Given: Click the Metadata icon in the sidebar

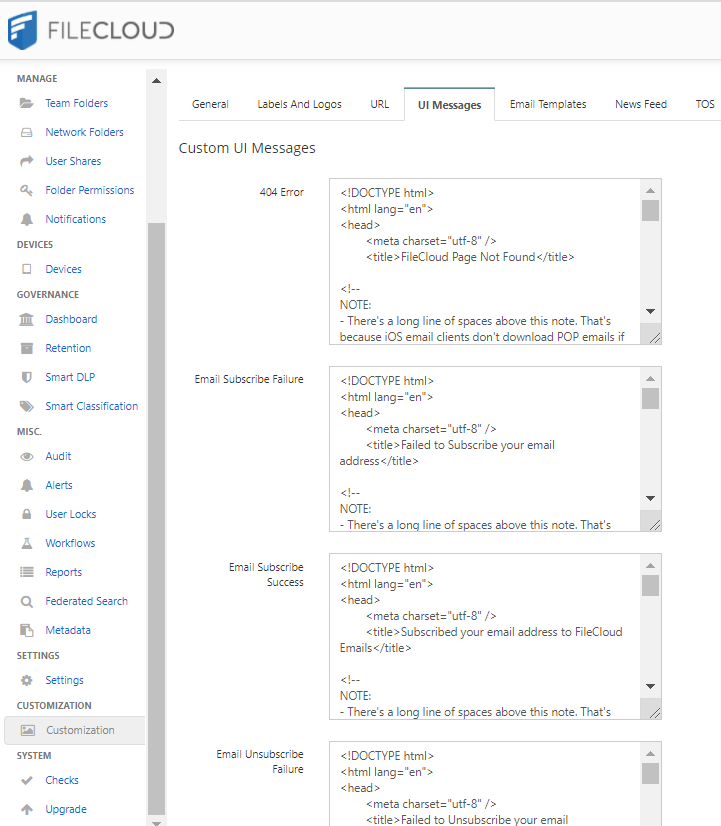Looking at the screenshot, I should click(28, 630).
